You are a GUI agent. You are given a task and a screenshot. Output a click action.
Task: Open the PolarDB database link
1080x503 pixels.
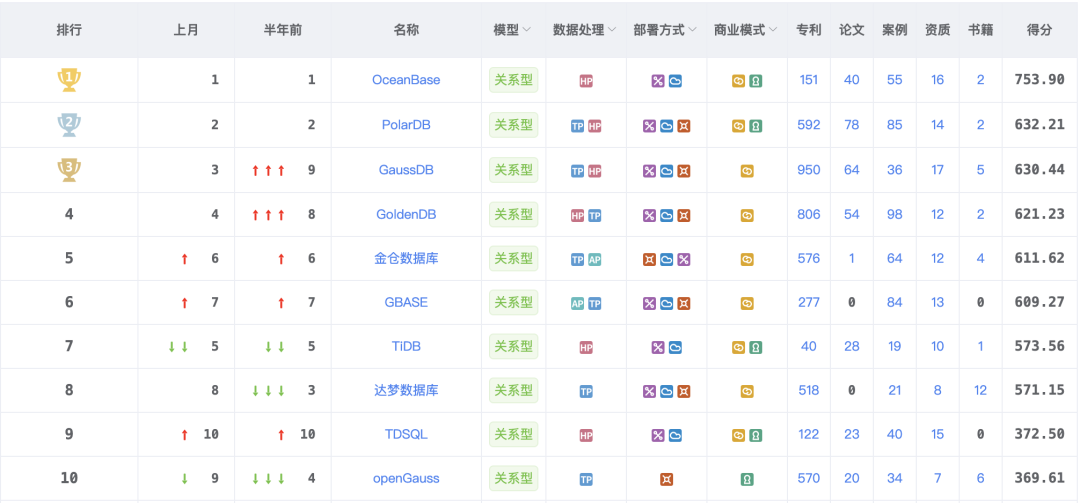(406, 125)
